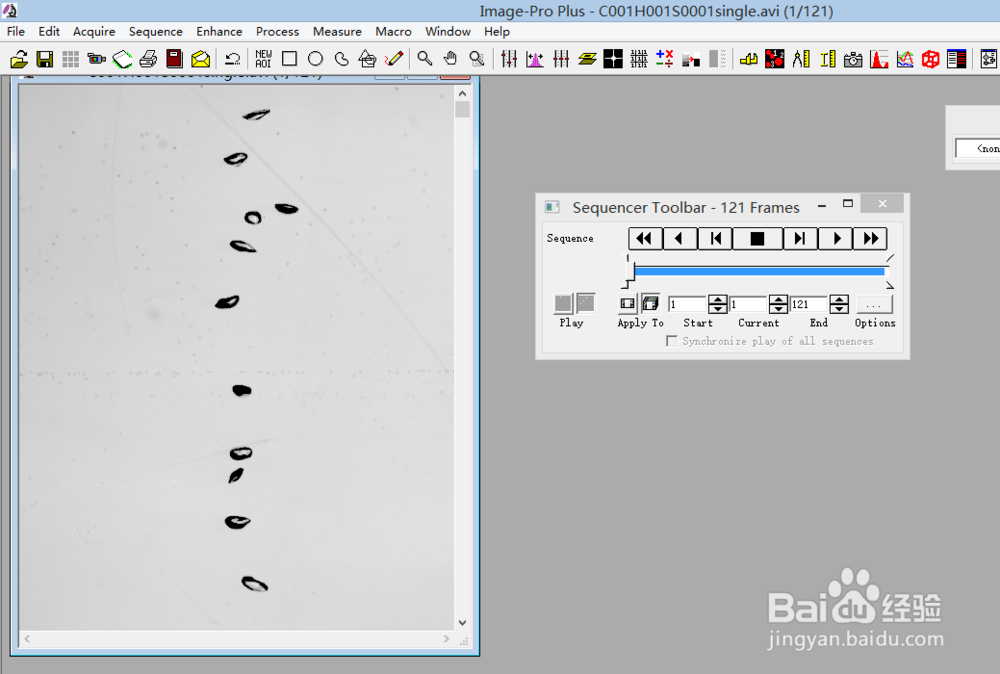The image size is (1000, 674).
Task: Open the Acquire menu
Action: tap(94, 31)
